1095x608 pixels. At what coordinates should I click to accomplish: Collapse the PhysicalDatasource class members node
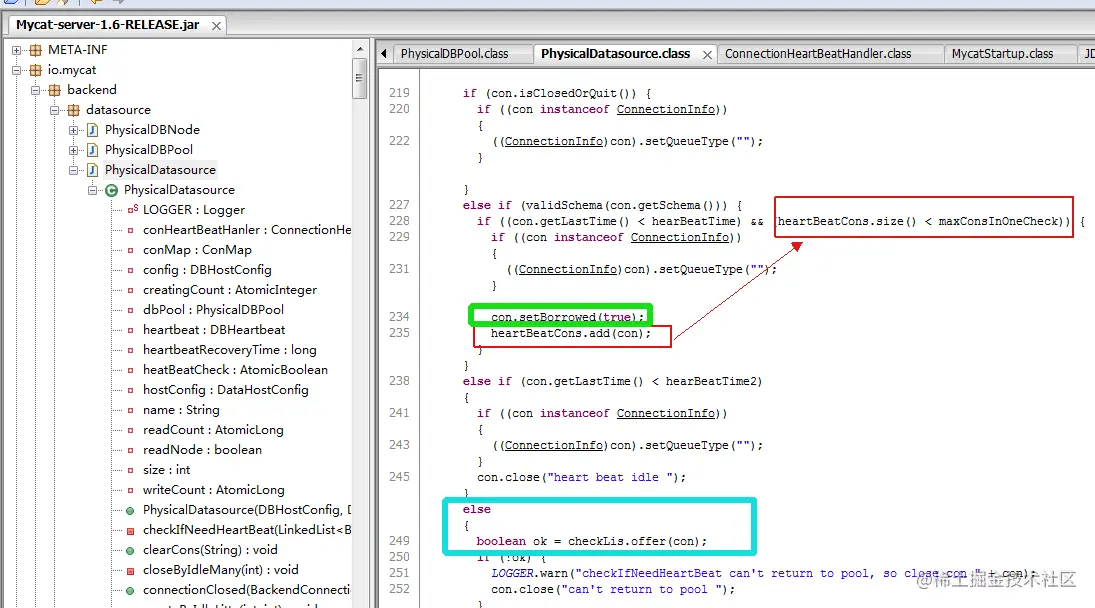(92, 191)
